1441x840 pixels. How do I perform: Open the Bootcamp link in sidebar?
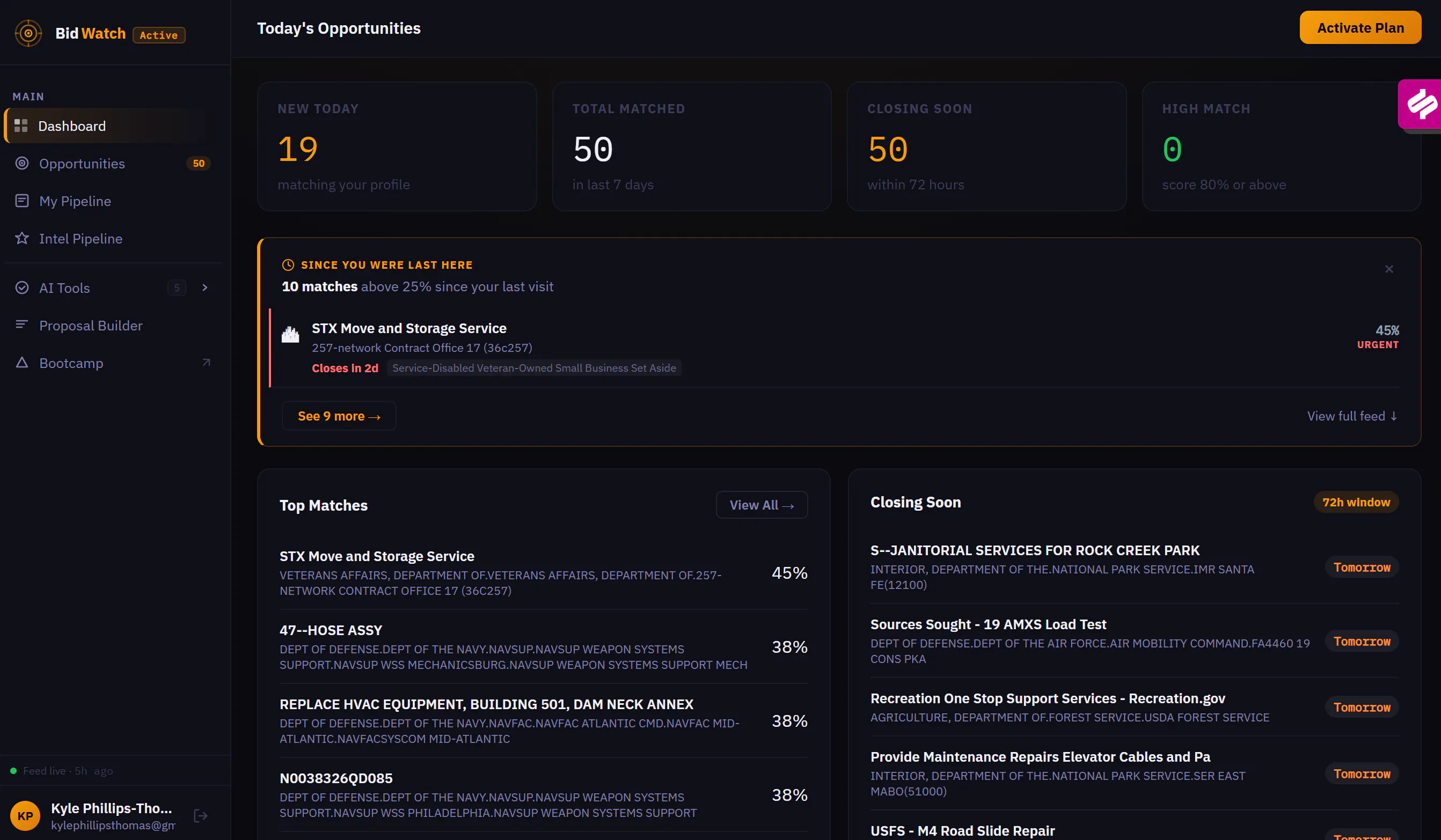112,363
